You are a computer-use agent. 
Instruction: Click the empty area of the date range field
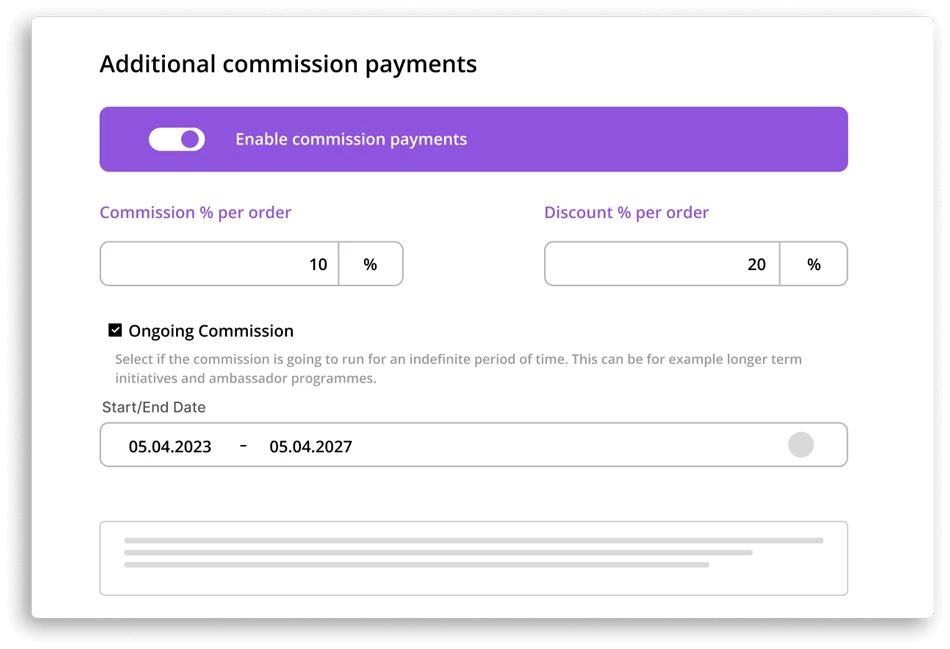click(570, 445)
